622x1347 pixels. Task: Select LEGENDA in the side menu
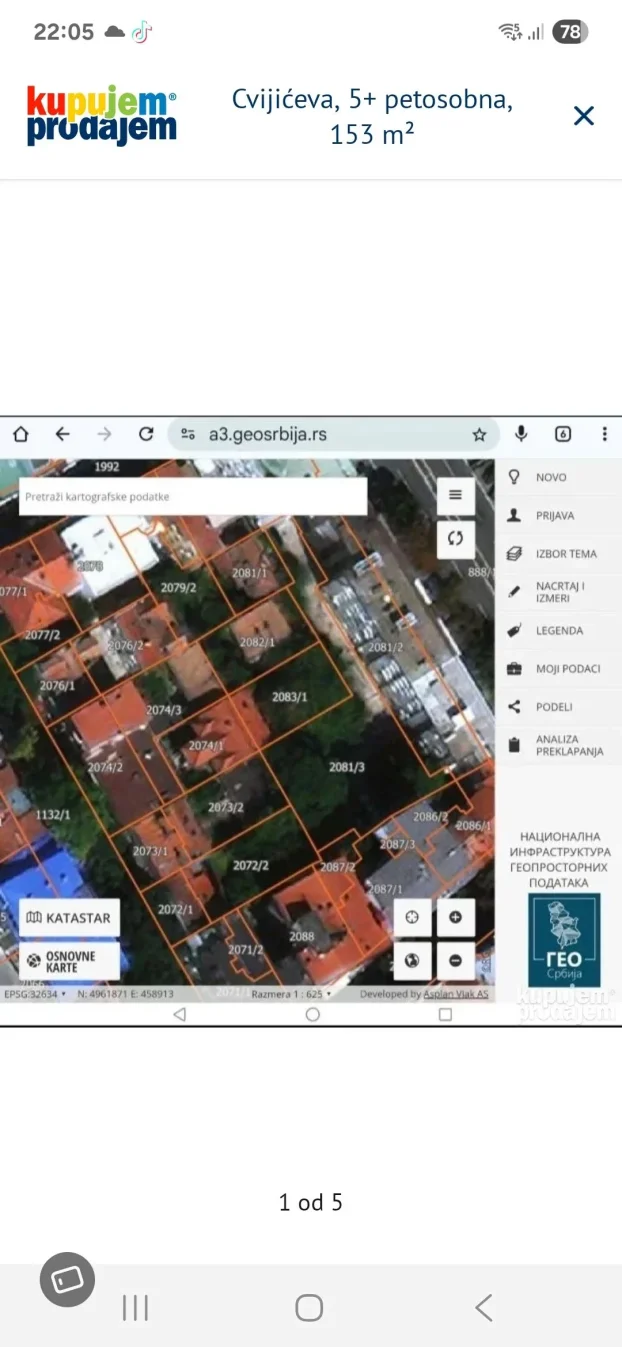coord(558,631)
